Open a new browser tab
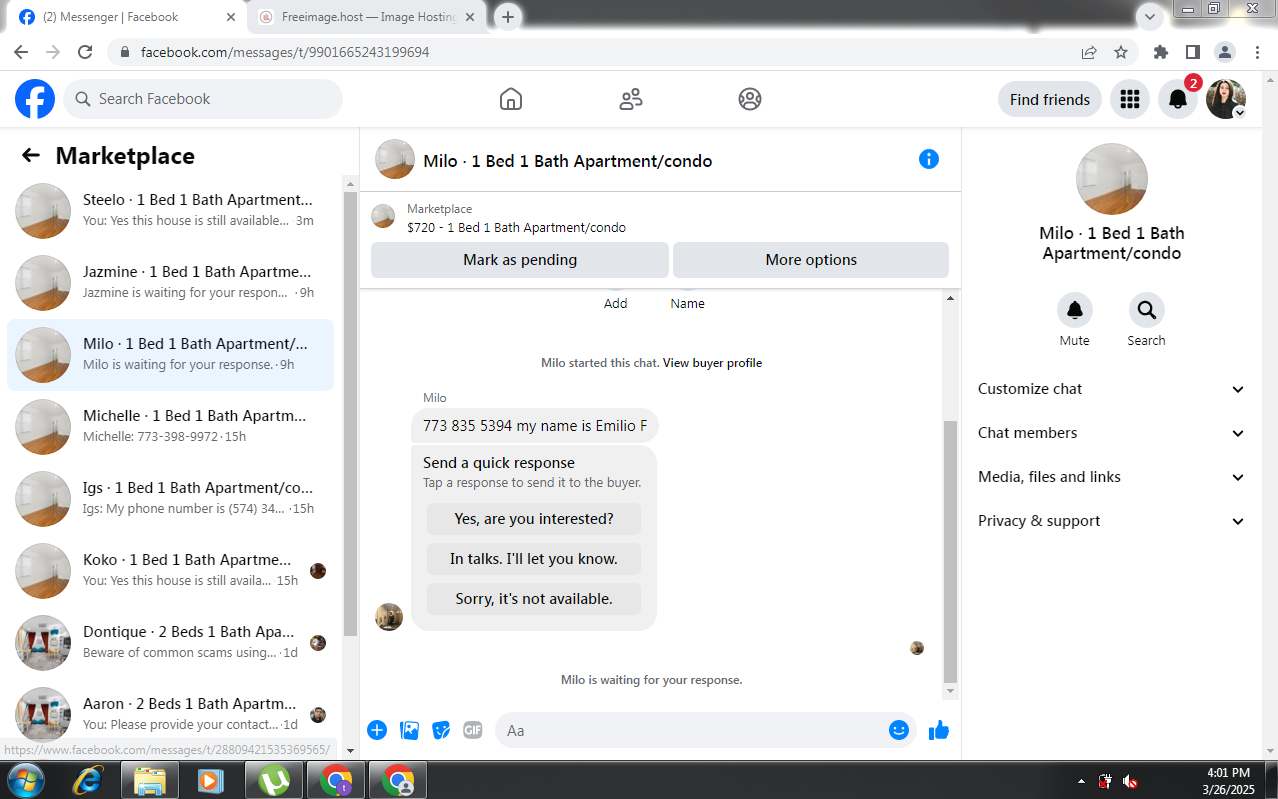This screenshot has width=1278, height=799. (x=508, y=17)
